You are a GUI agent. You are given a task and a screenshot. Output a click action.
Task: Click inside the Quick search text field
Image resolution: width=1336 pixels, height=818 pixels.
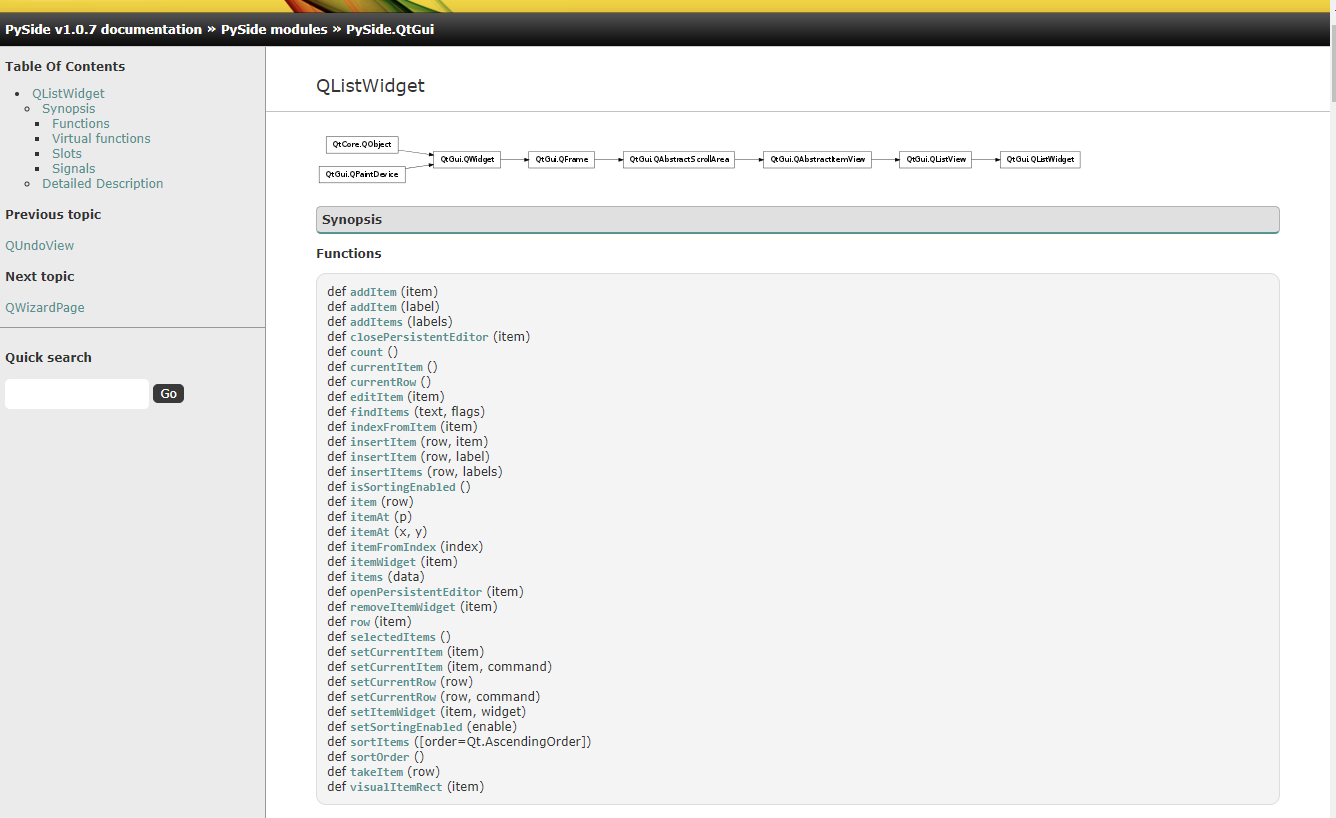(76, 393)
